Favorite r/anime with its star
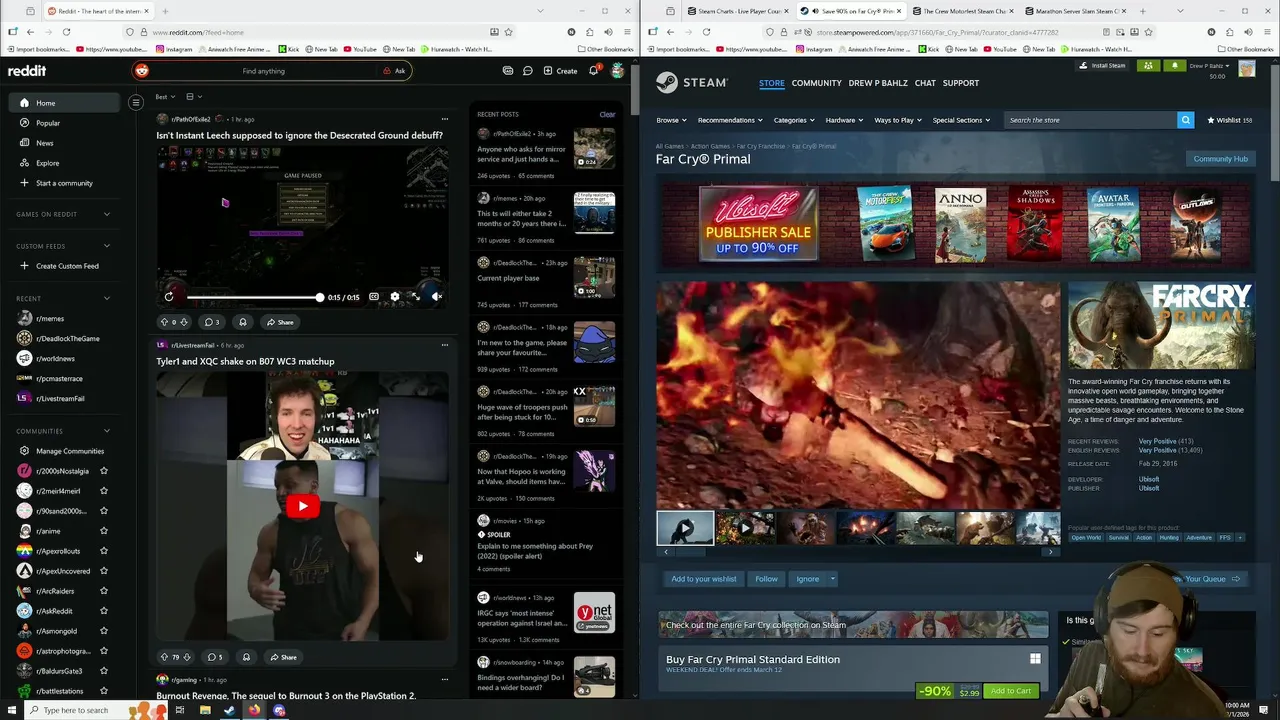 pyautogui.click(x=103, y=531)
